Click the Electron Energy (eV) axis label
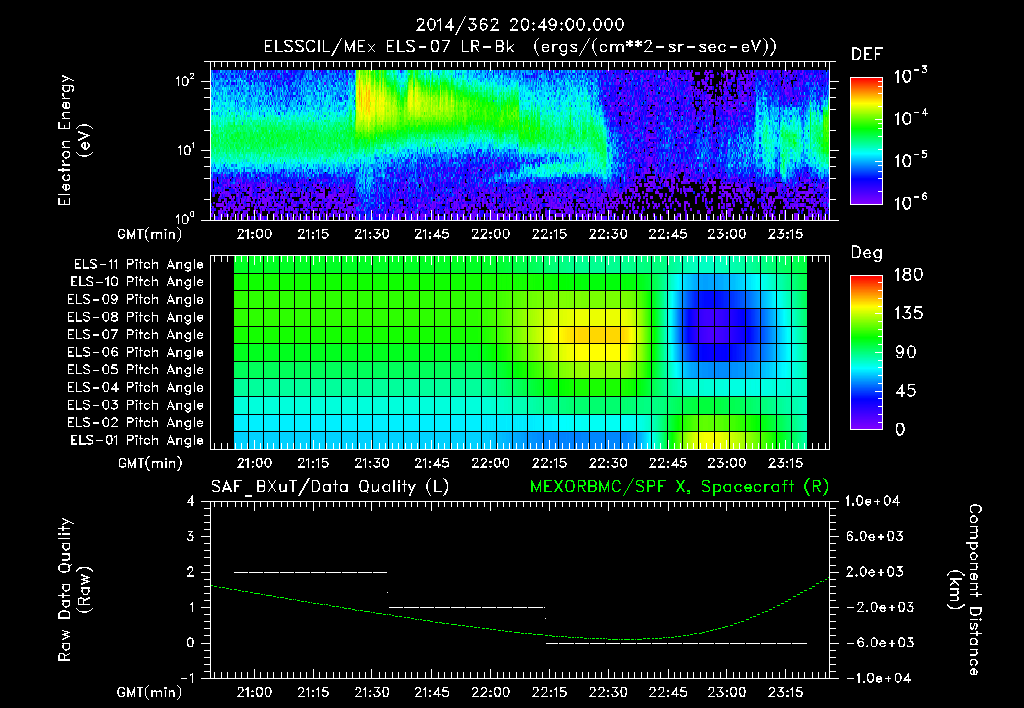This screenshot has height=708, width=1024. pos(74,140)
